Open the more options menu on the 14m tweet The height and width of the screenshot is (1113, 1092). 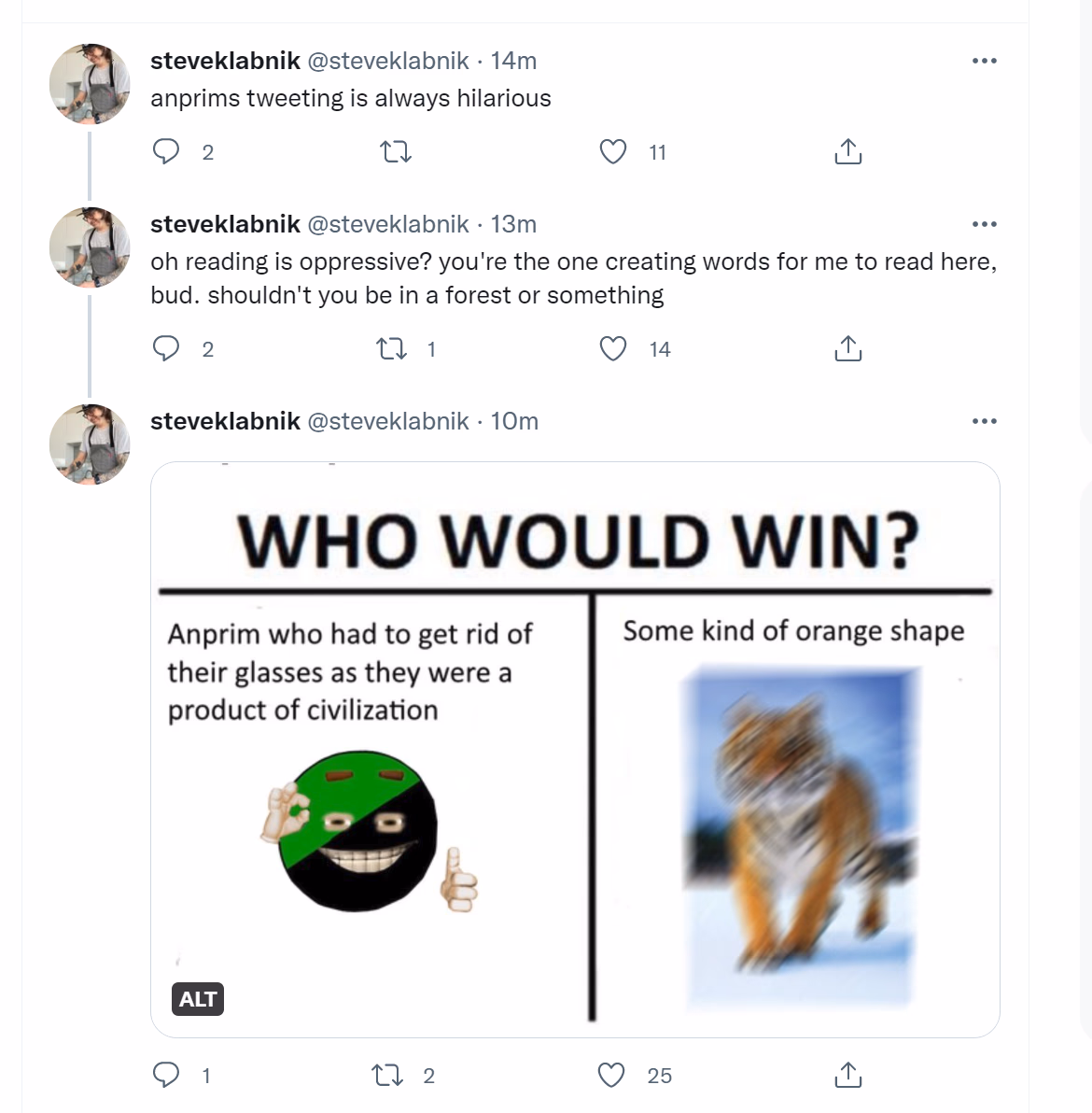click(x=985, y=61)
